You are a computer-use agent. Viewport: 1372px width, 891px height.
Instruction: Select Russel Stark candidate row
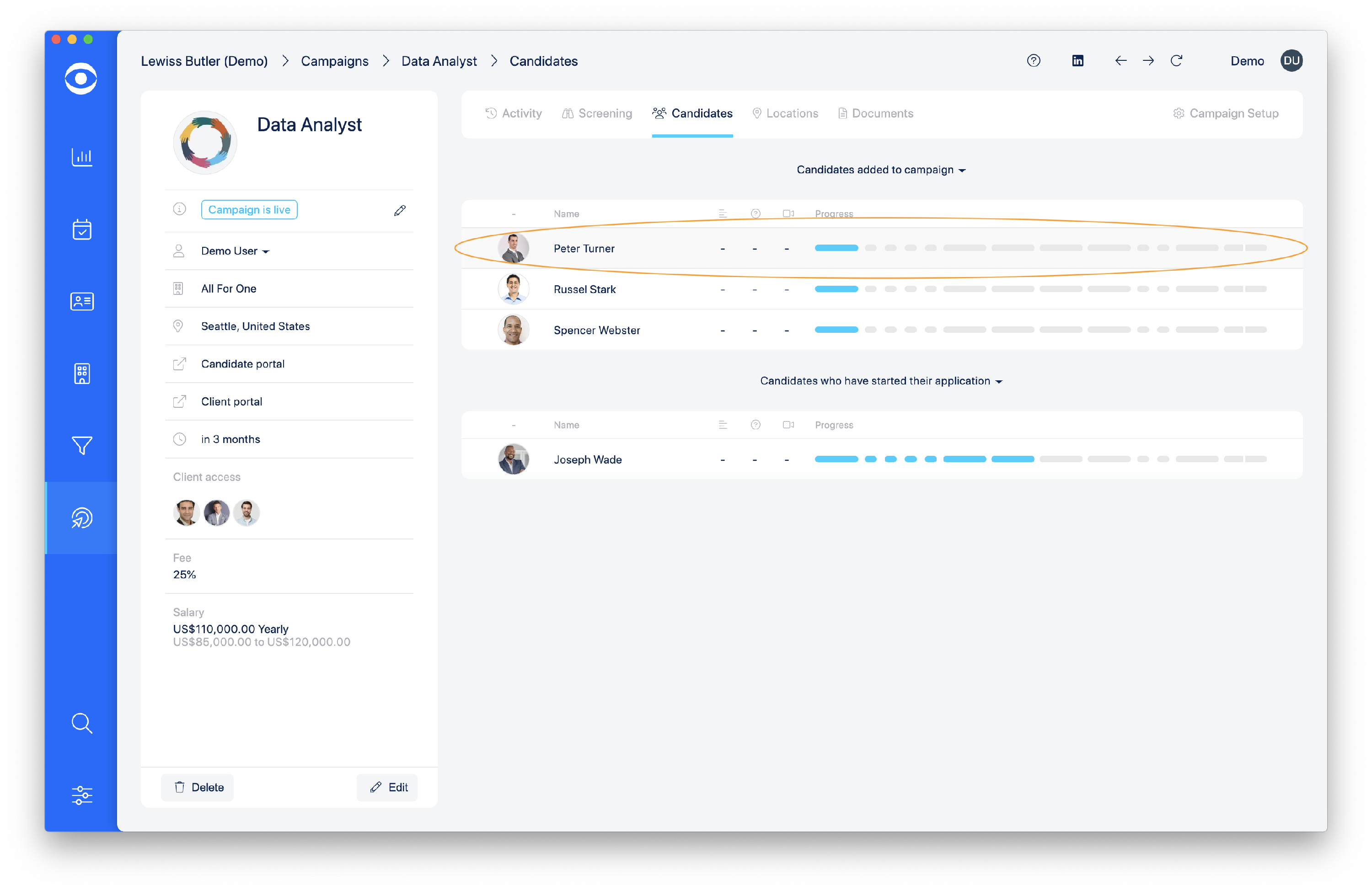(x=584, y=289)
